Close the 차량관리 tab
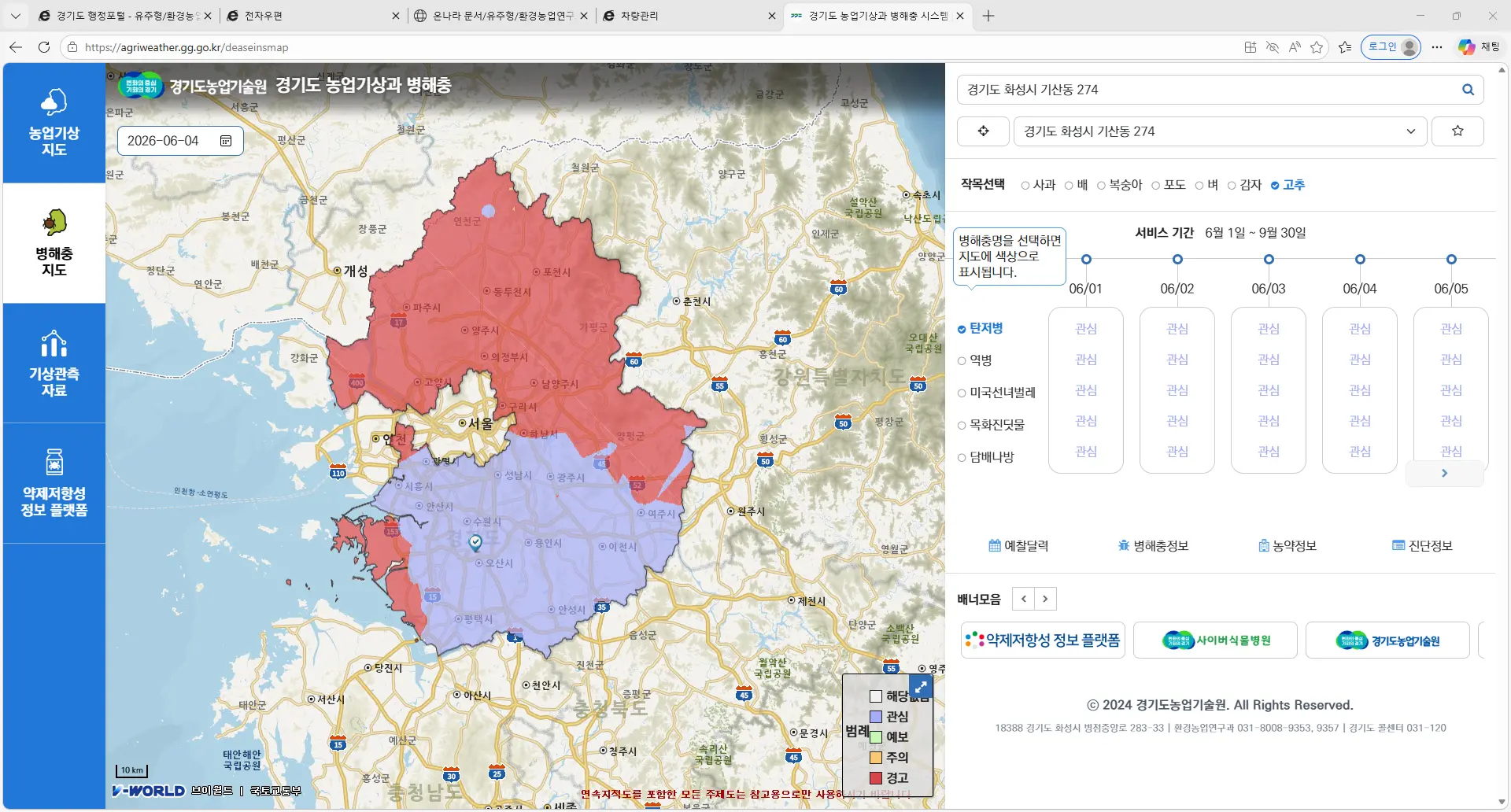This screenshot has width=1511, height=812. pyautogui.click(x=771, y=16)
